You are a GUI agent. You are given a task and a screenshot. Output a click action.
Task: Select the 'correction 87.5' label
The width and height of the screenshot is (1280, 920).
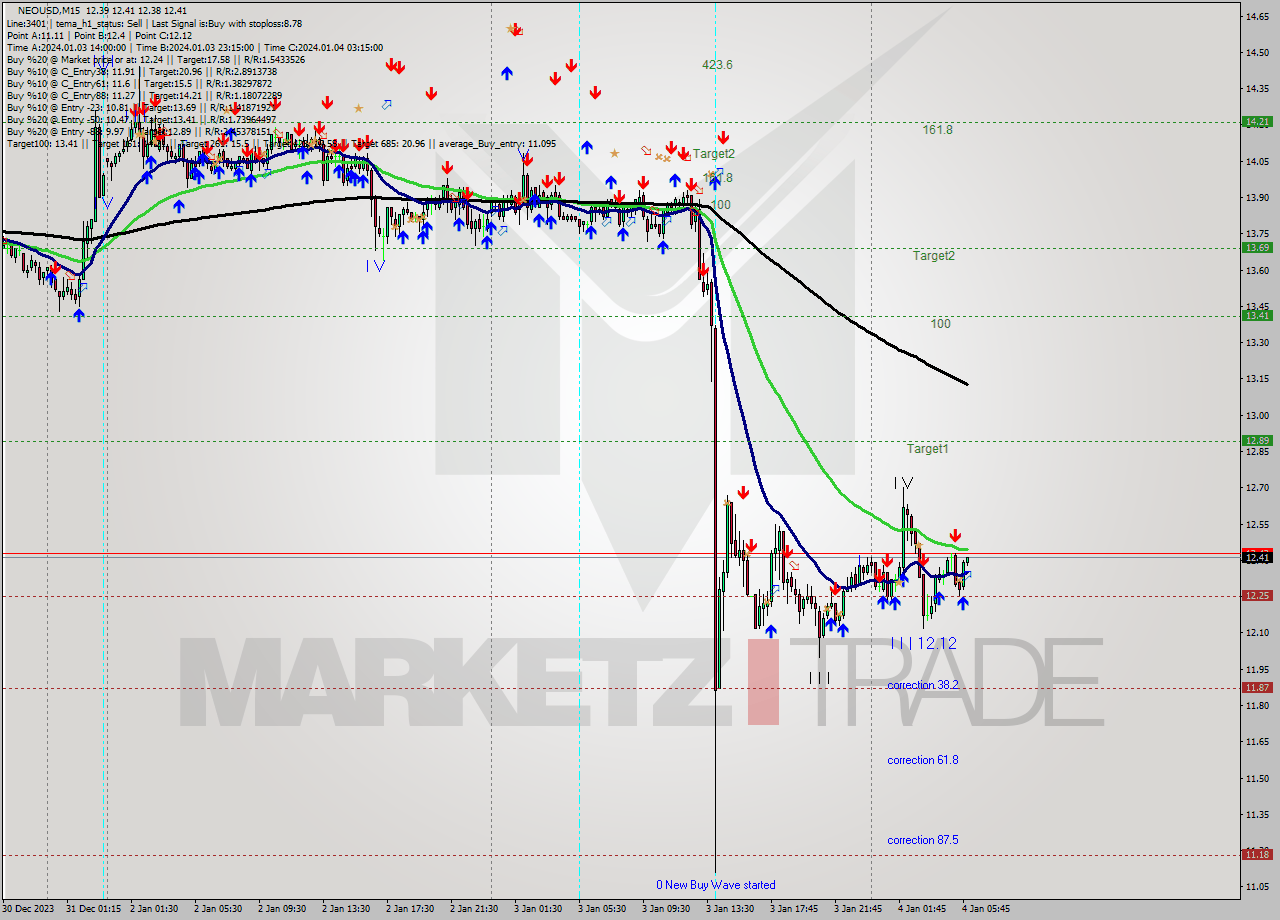[x=922, y=840]
